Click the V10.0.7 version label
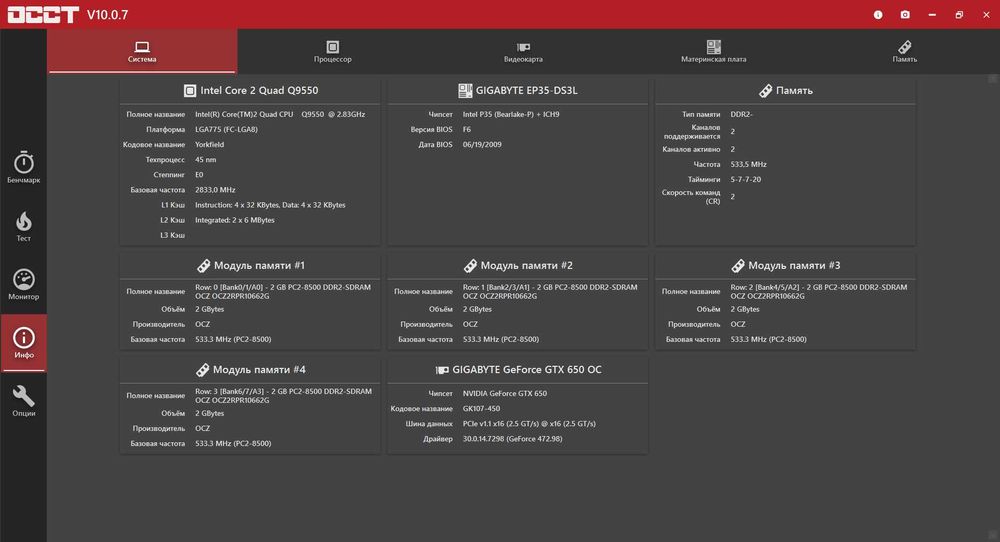The image size is (1000, 542). pyautogui.click(x=107, y=15)
